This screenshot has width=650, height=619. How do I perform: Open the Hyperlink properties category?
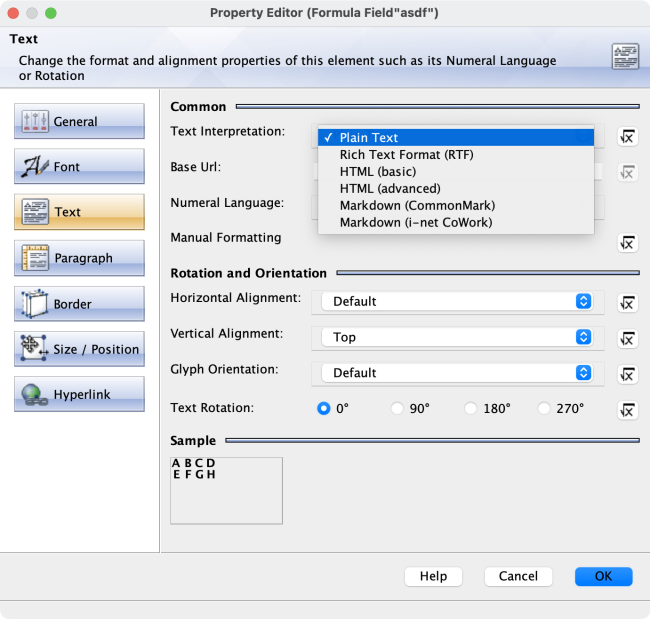pos(79,394)
